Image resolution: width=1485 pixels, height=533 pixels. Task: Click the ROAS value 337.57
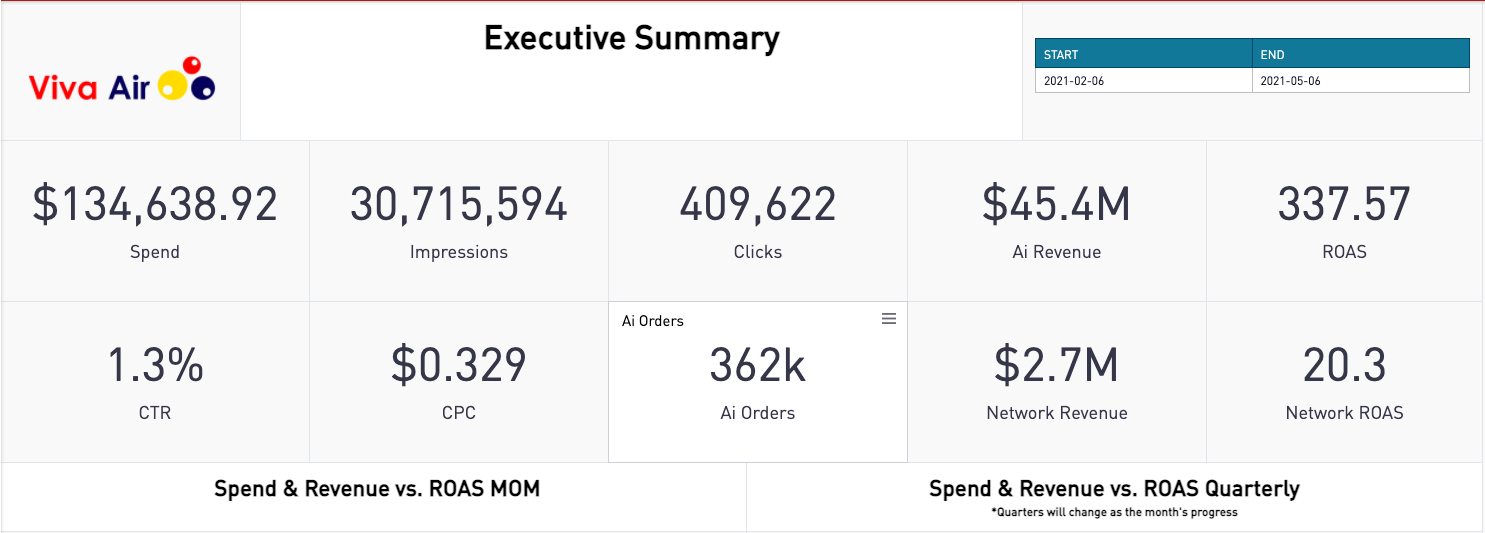click(1344, 204)
